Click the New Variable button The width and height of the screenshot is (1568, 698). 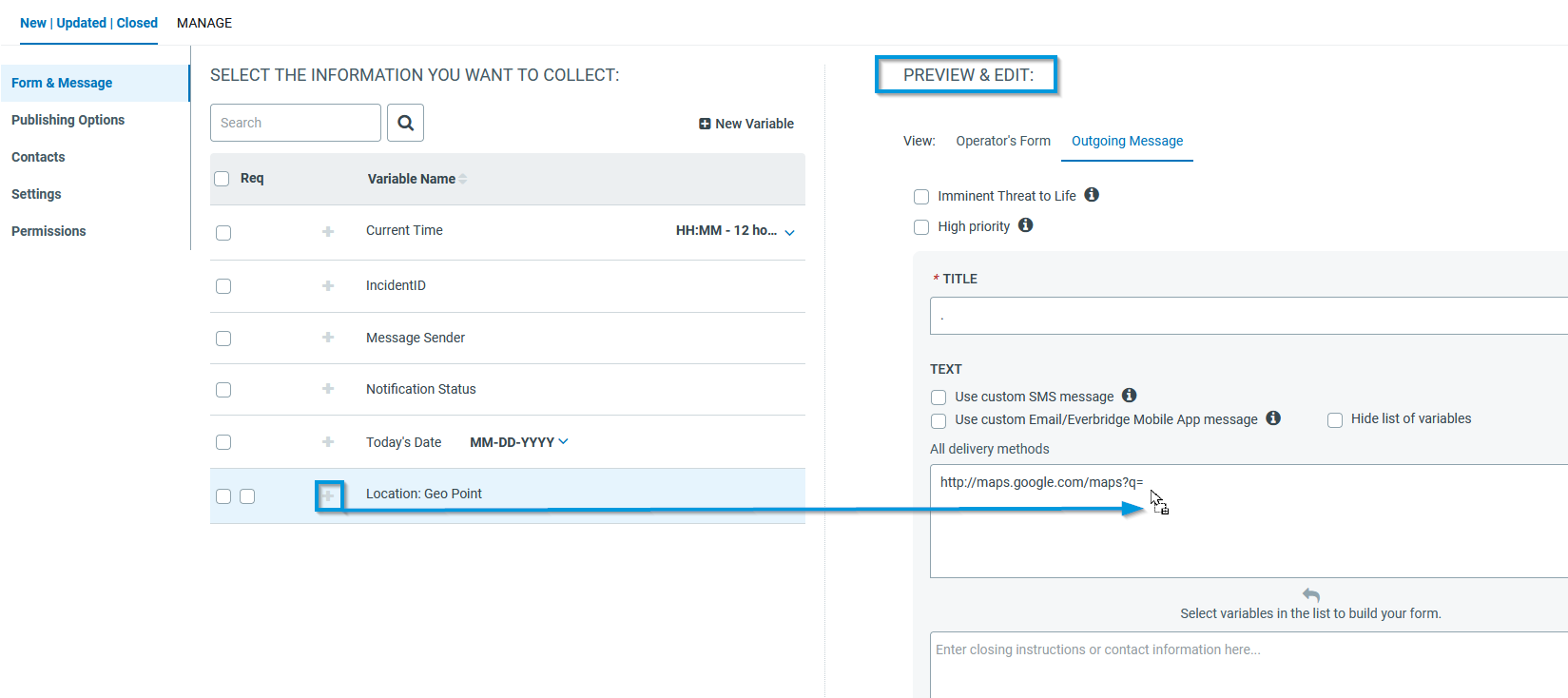pos(746,124)
